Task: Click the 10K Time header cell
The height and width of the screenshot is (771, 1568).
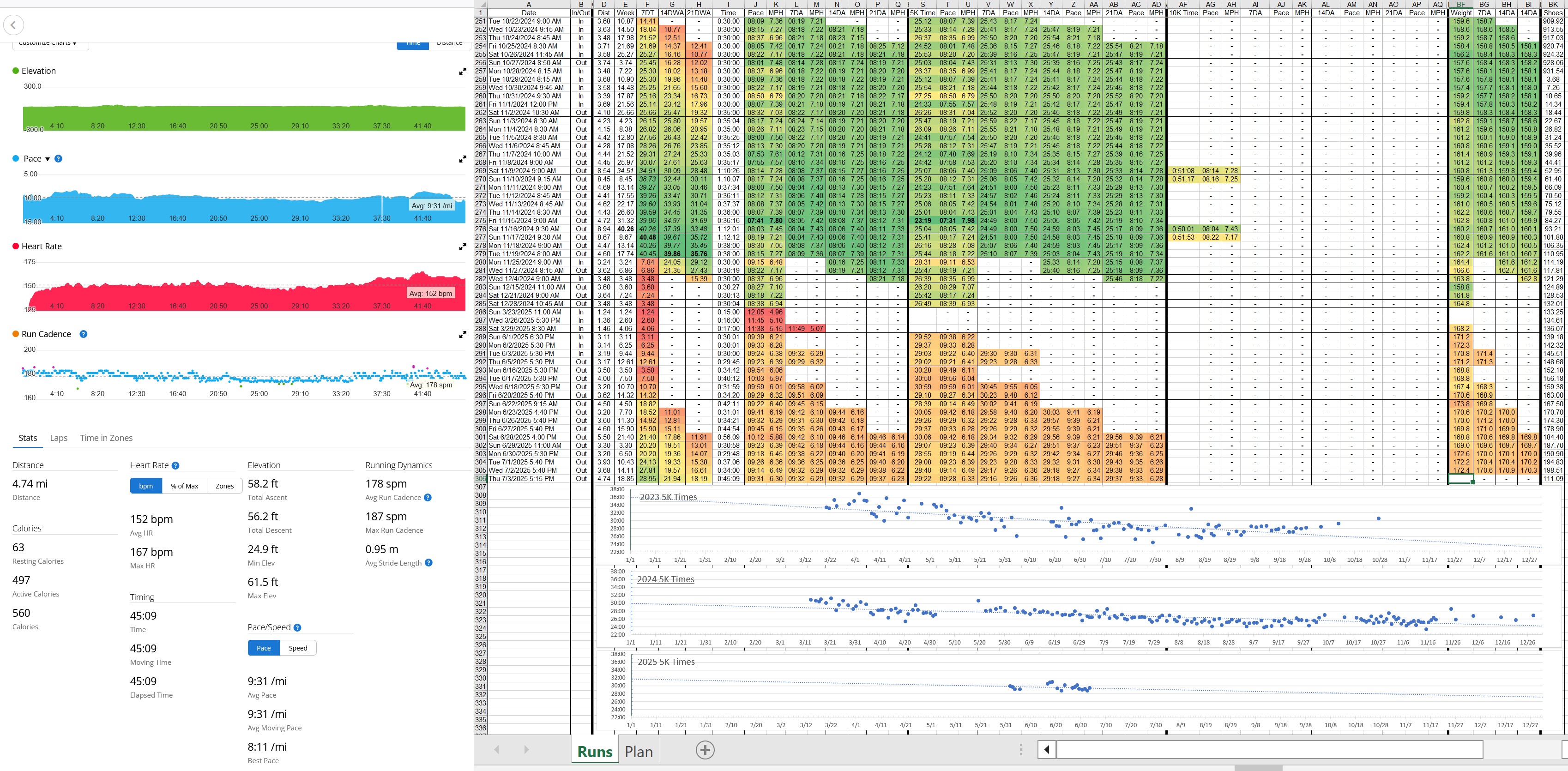Action: coord(1183,13)
